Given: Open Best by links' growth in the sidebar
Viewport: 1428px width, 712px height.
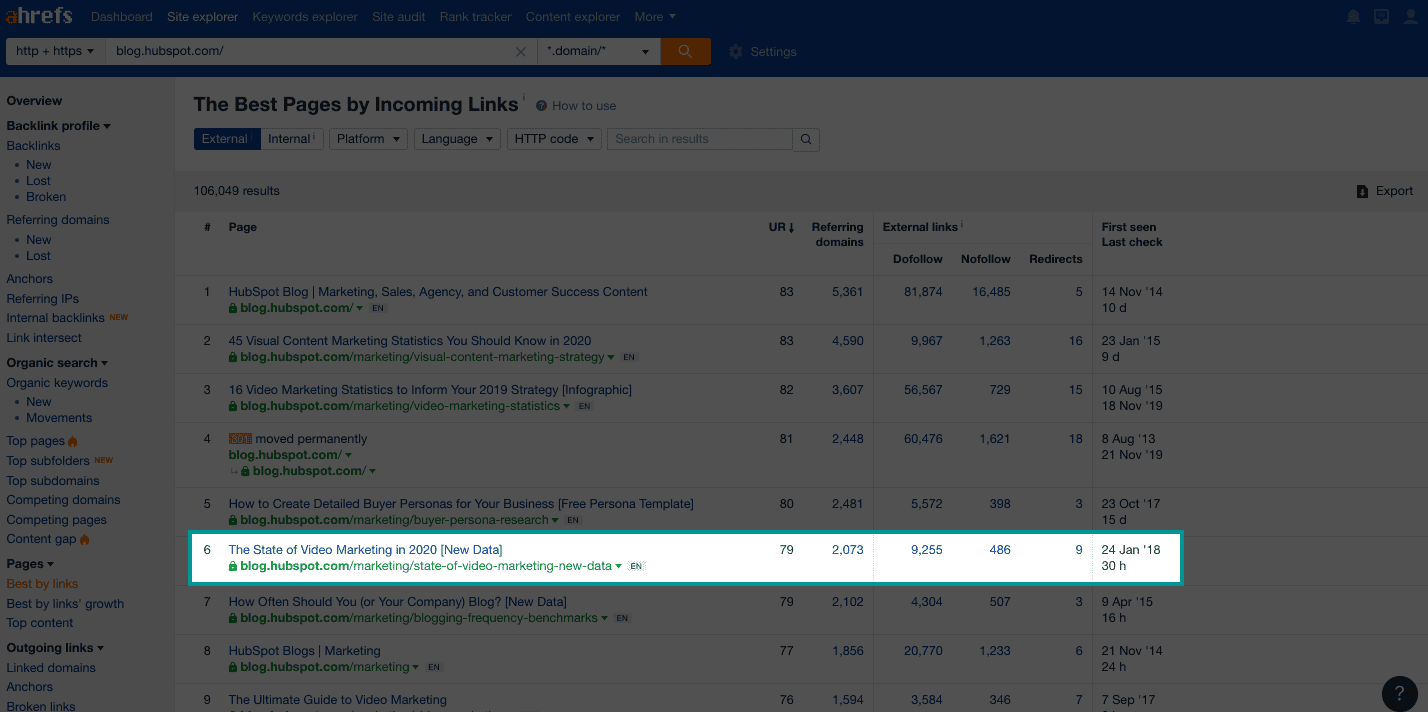Looking at the screenshot, I should (x=65, y=604).
